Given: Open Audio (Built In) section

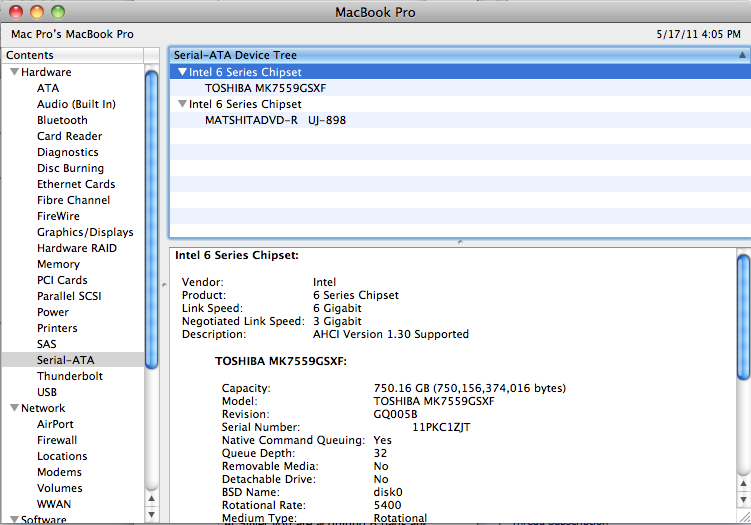Looking at the screenshot, I should click(76, 104).
